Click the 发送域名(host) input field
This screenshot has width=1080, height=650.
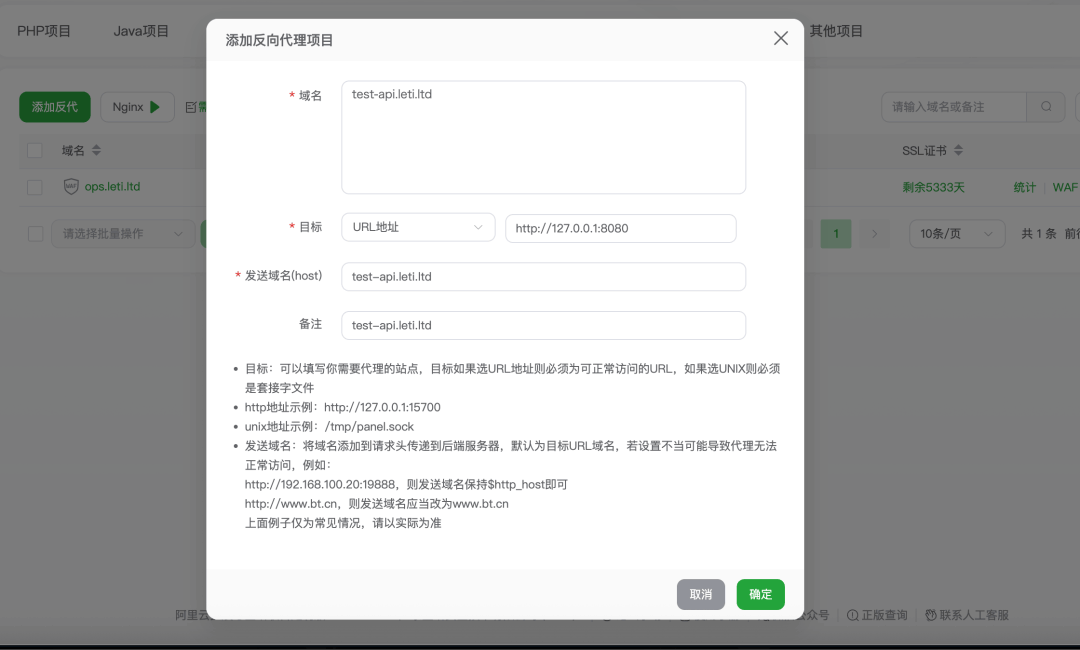(x=543, y=277)
